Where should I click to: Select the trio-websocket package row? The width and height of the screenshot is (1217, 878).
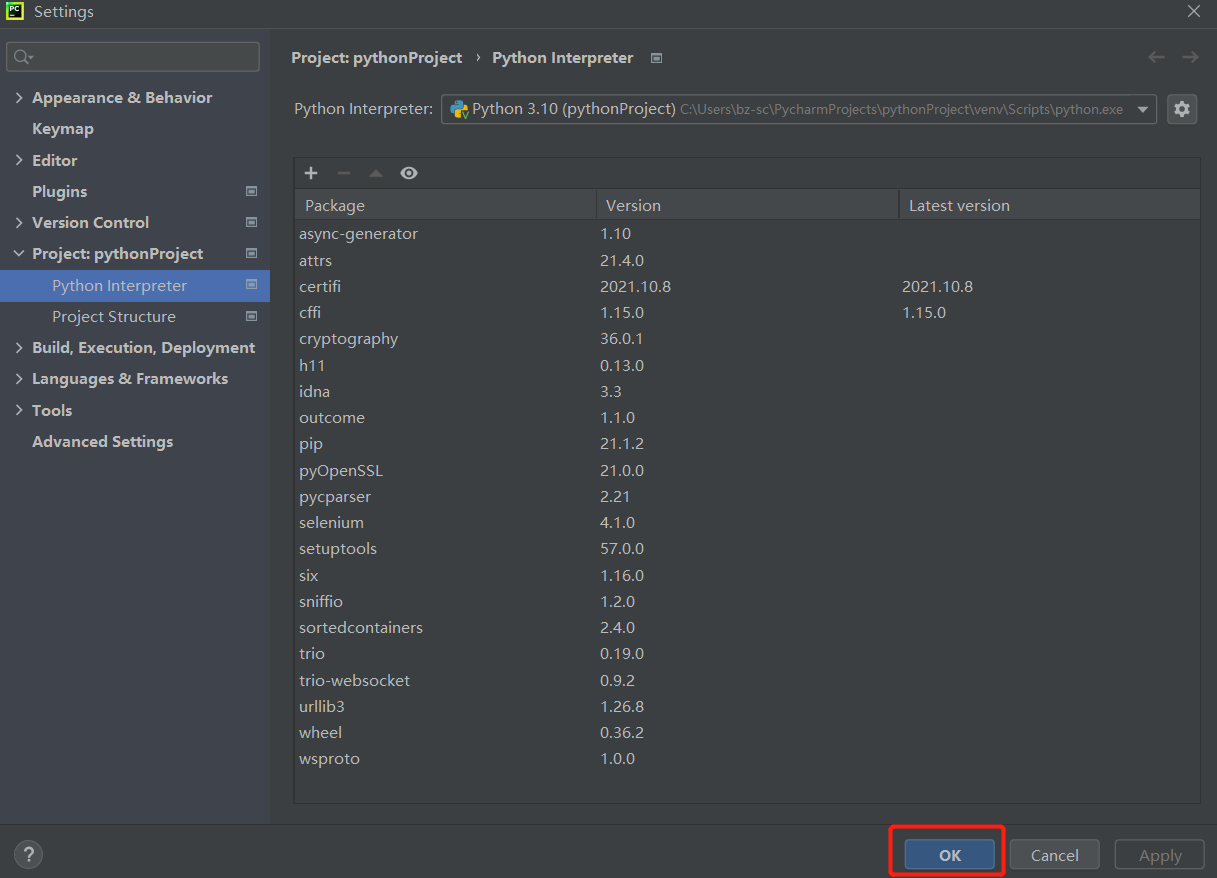coord(747,680)
